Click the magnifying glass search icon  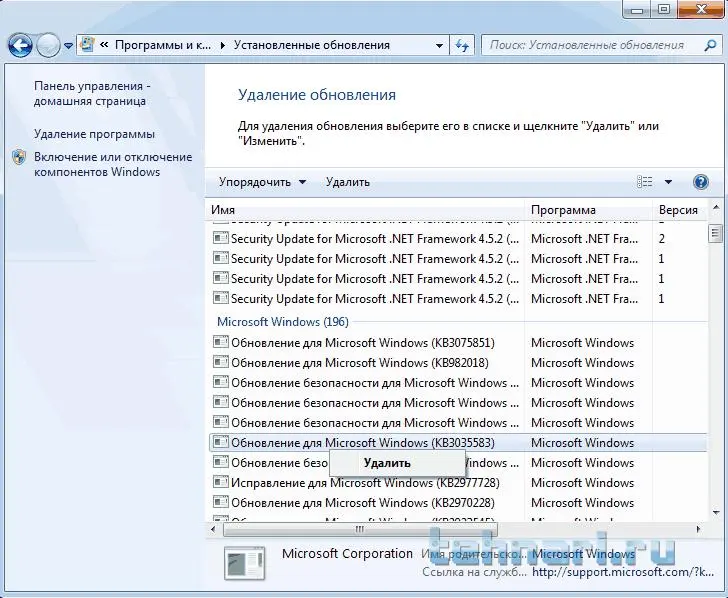tap(710, 46)
